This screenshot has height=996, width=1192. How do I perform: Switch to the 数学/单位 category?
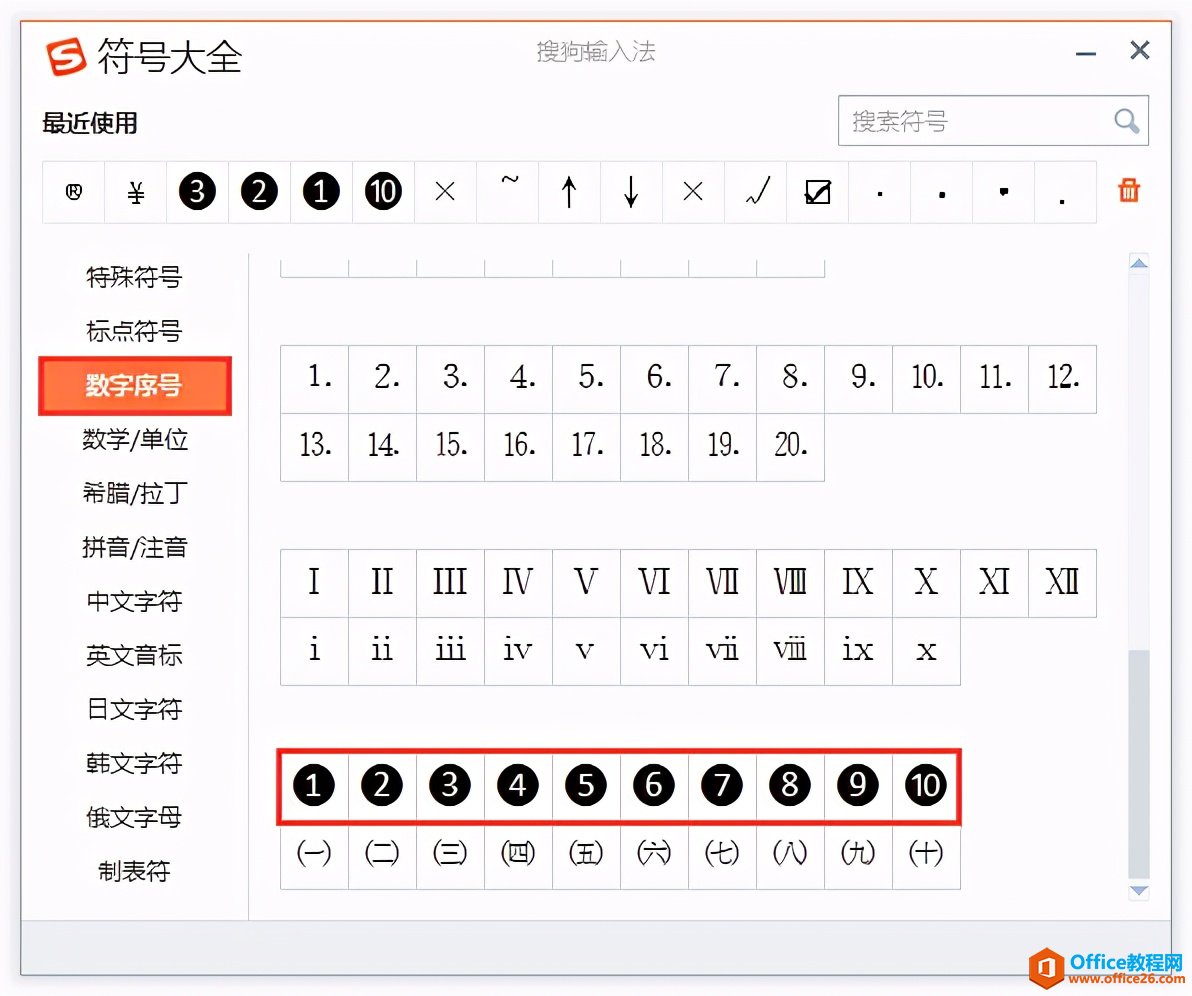click(135, 439)
